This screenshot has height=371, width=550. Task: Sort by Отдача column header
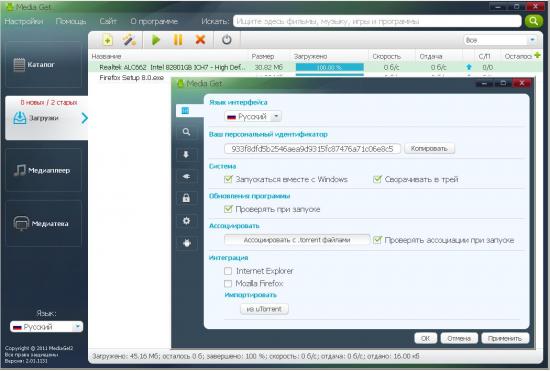431,56
